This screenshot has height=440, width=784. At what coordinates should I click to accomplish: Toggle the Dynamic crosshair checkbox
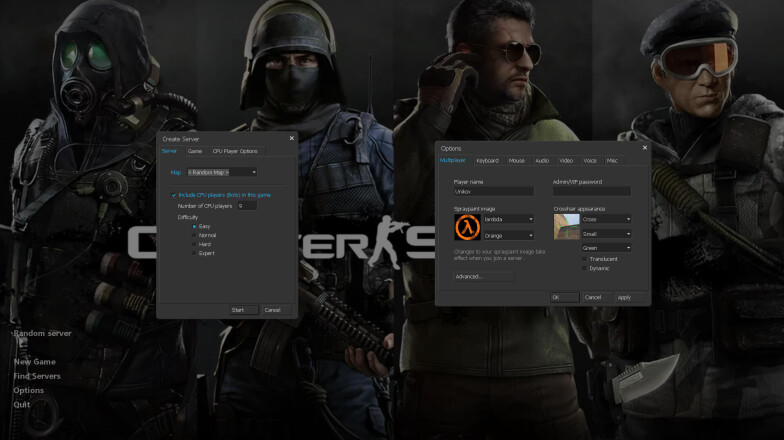click(584, 268)
